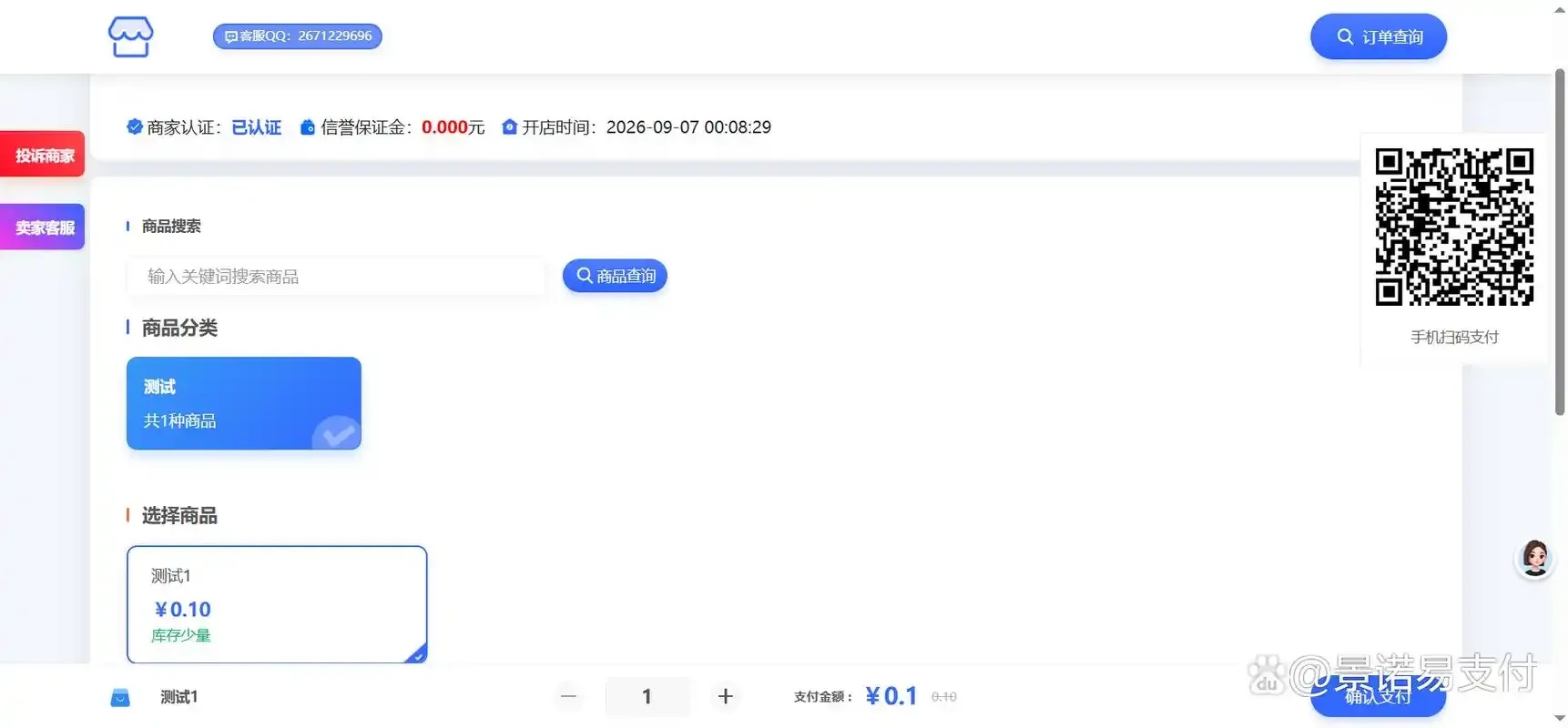
Task: Click the 商品查询 search button
Action: point(615,276)
